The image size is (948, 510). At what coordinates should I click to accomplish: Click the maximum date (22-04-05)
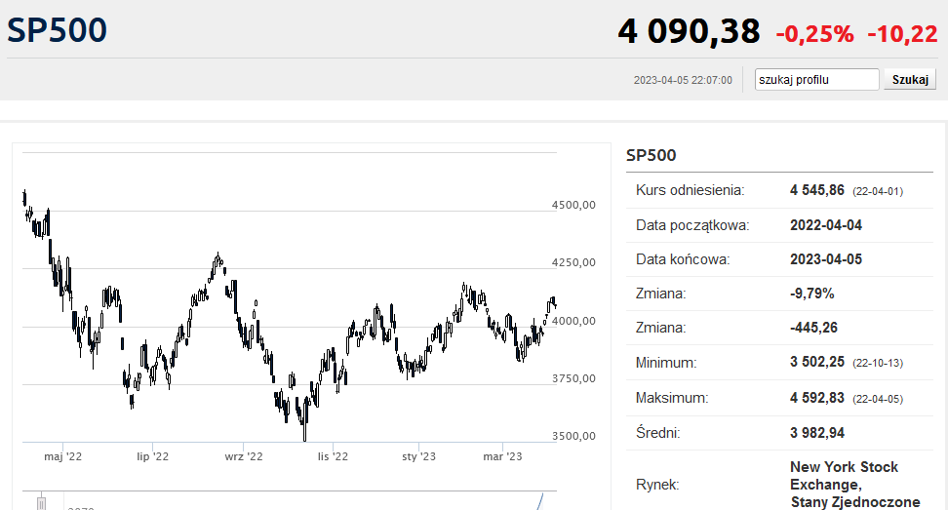pyautogui.click(x=878, y=399)
